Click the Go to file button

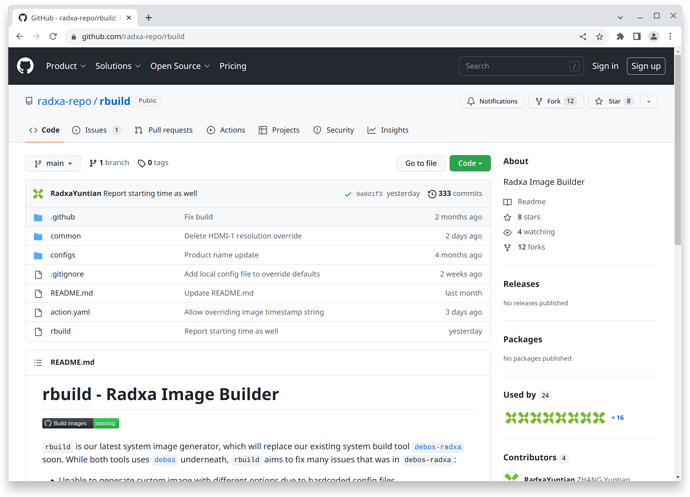[x=421, y=163]
